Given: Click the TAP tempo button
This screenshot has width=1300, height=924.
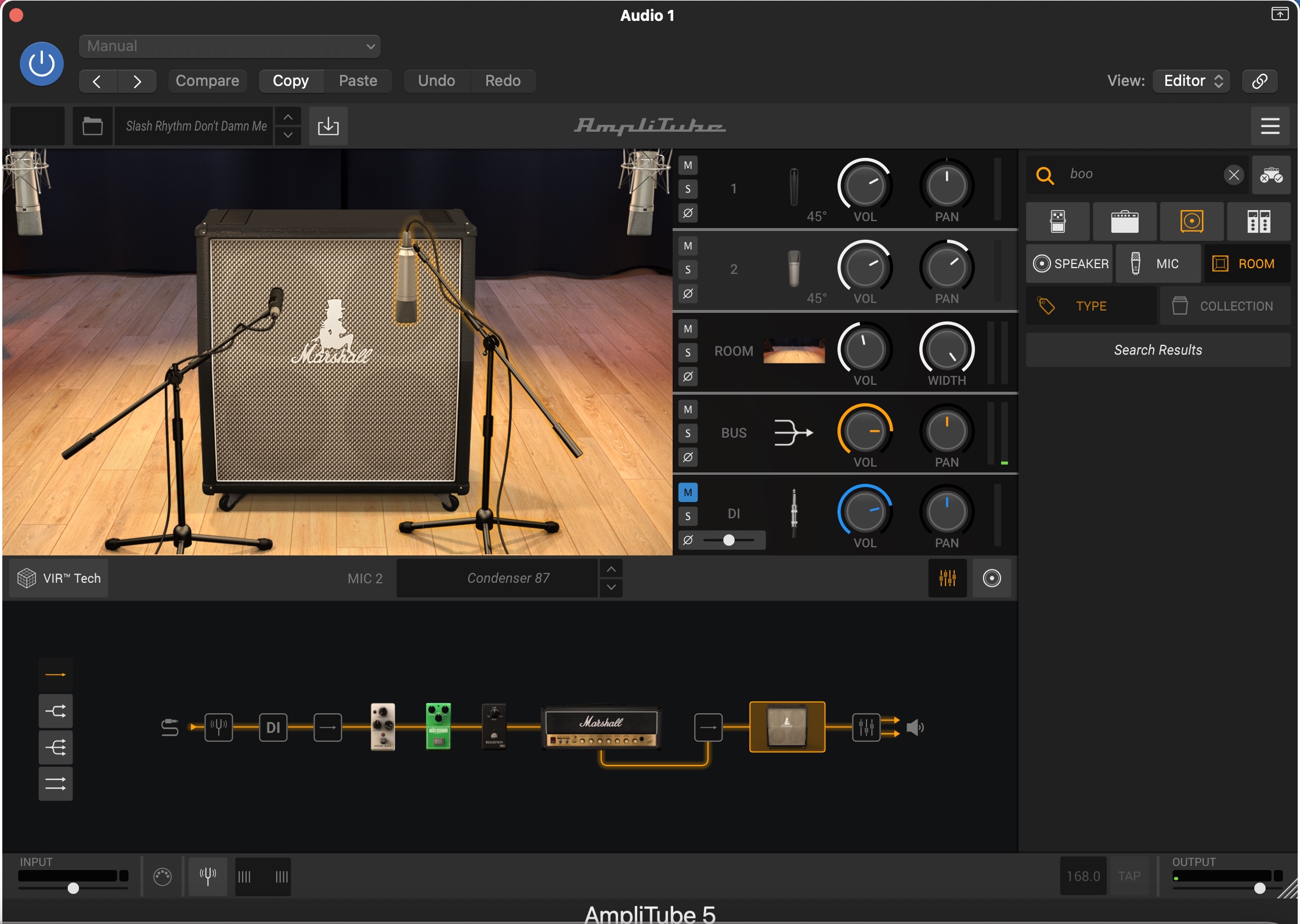Looking at the screenshot, I should [x=1129, y=876].
